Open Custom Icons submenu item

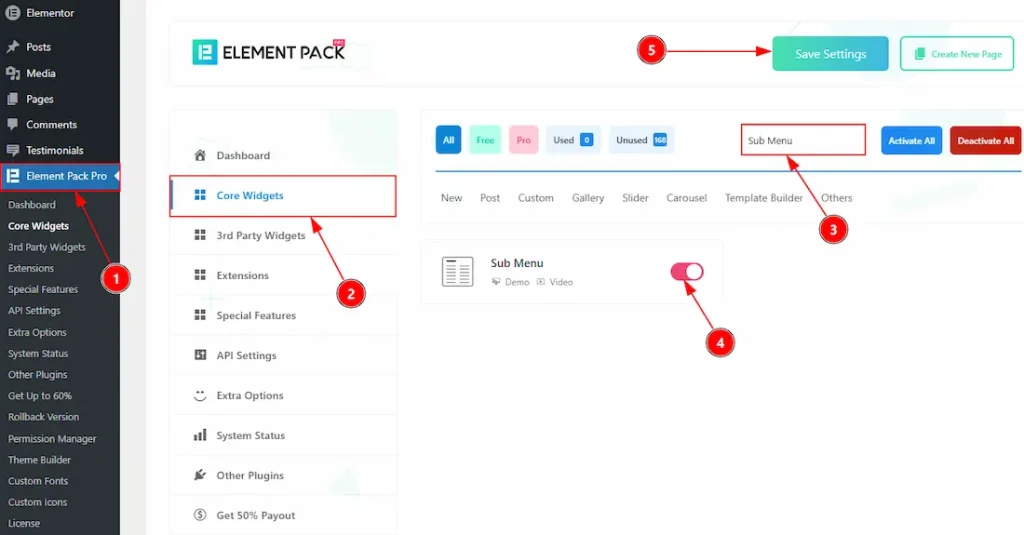38,502
